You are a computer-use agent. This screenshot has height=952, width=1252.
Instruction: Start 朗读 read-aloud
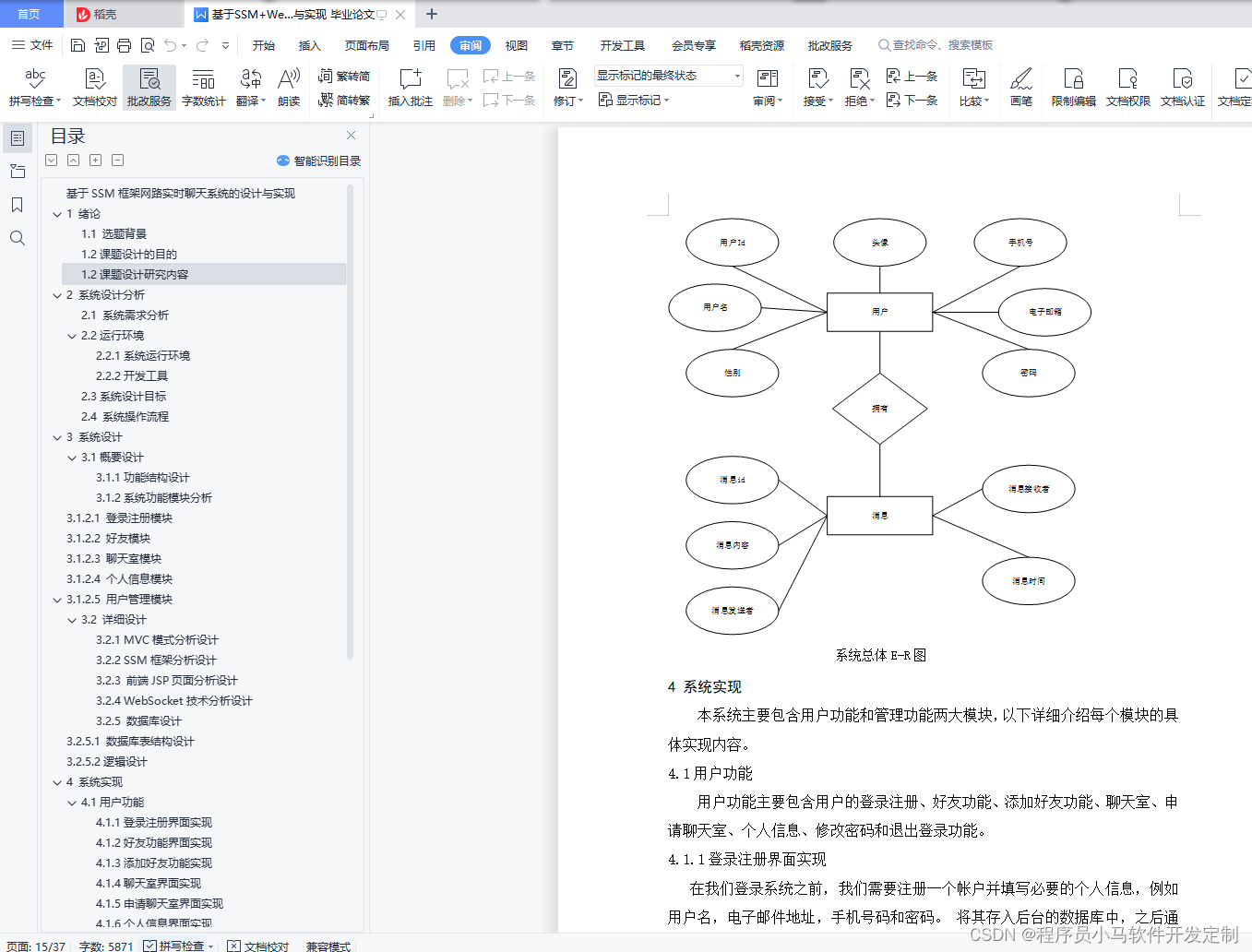288,88
